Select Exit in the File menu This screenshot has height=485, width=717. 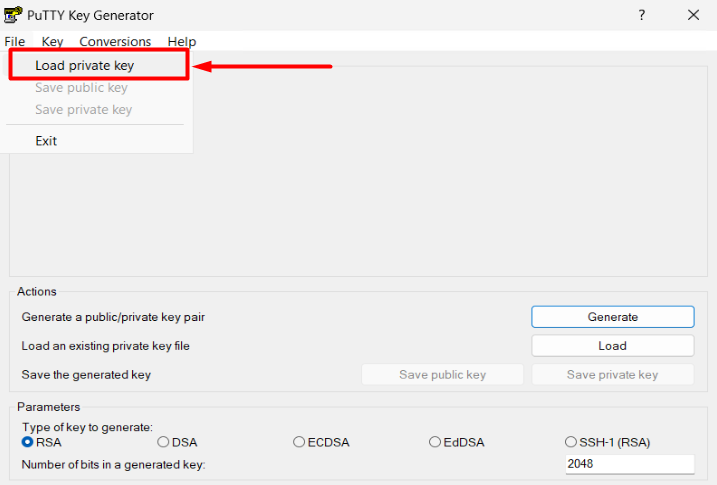(x=96, y=141)
